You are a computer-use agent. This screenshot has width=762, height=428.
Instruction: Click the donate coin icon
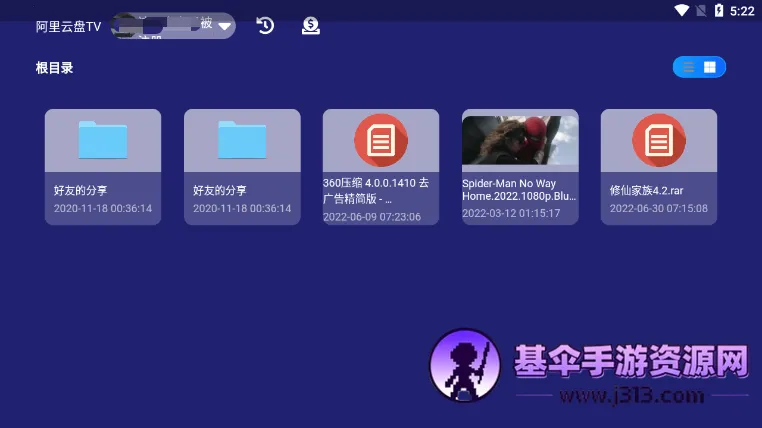pyautogui.click(x=311, y=25)
